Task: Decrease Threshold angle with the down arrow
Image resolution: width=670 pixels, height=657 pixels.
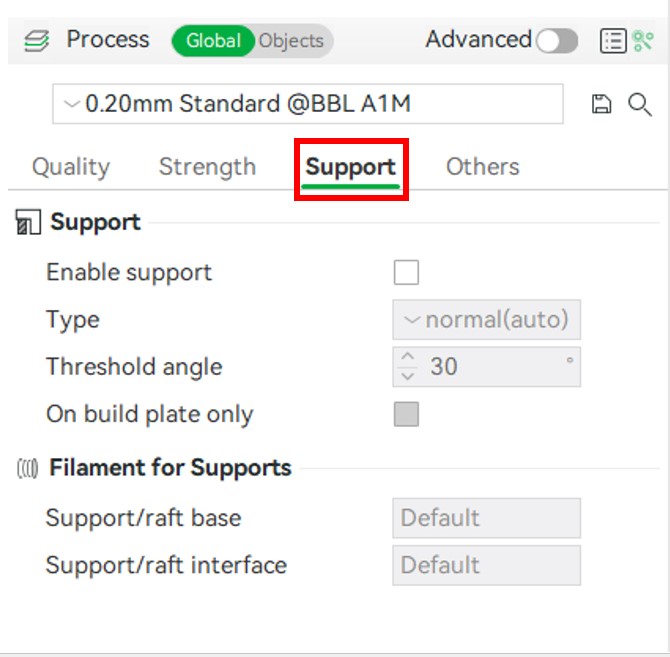Action: coord(407,376)
